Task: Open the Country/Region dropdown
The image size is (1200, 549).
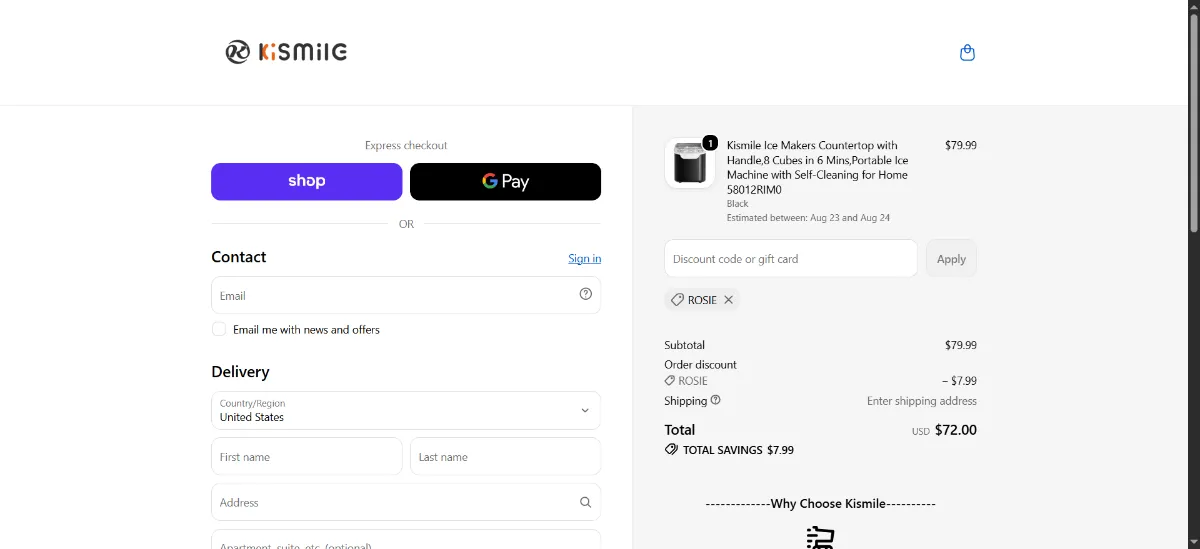Action: pyautogui.click(x=406, y=410)
